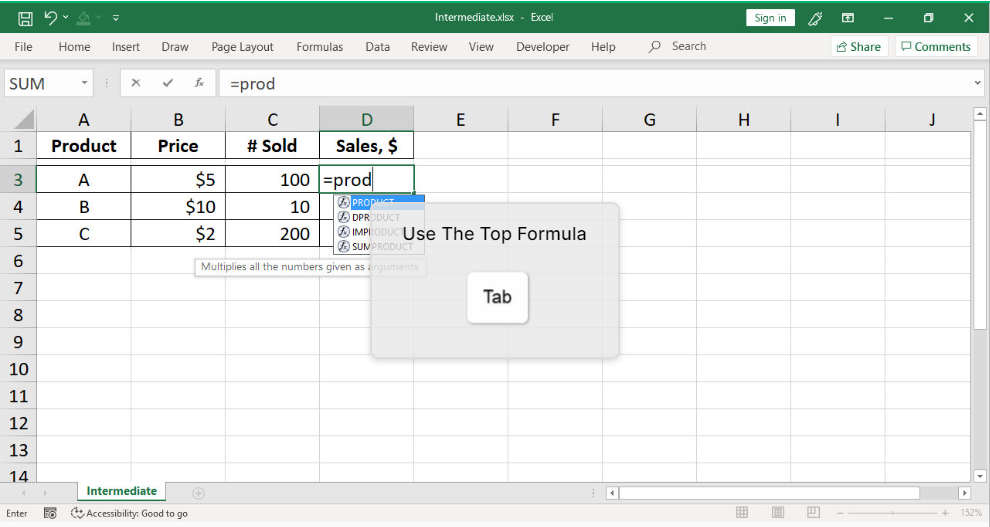The height and width of the screenshot is (527, 990).
Task: Click the Undo arrow icon
Action: click(x=51, y=18)
